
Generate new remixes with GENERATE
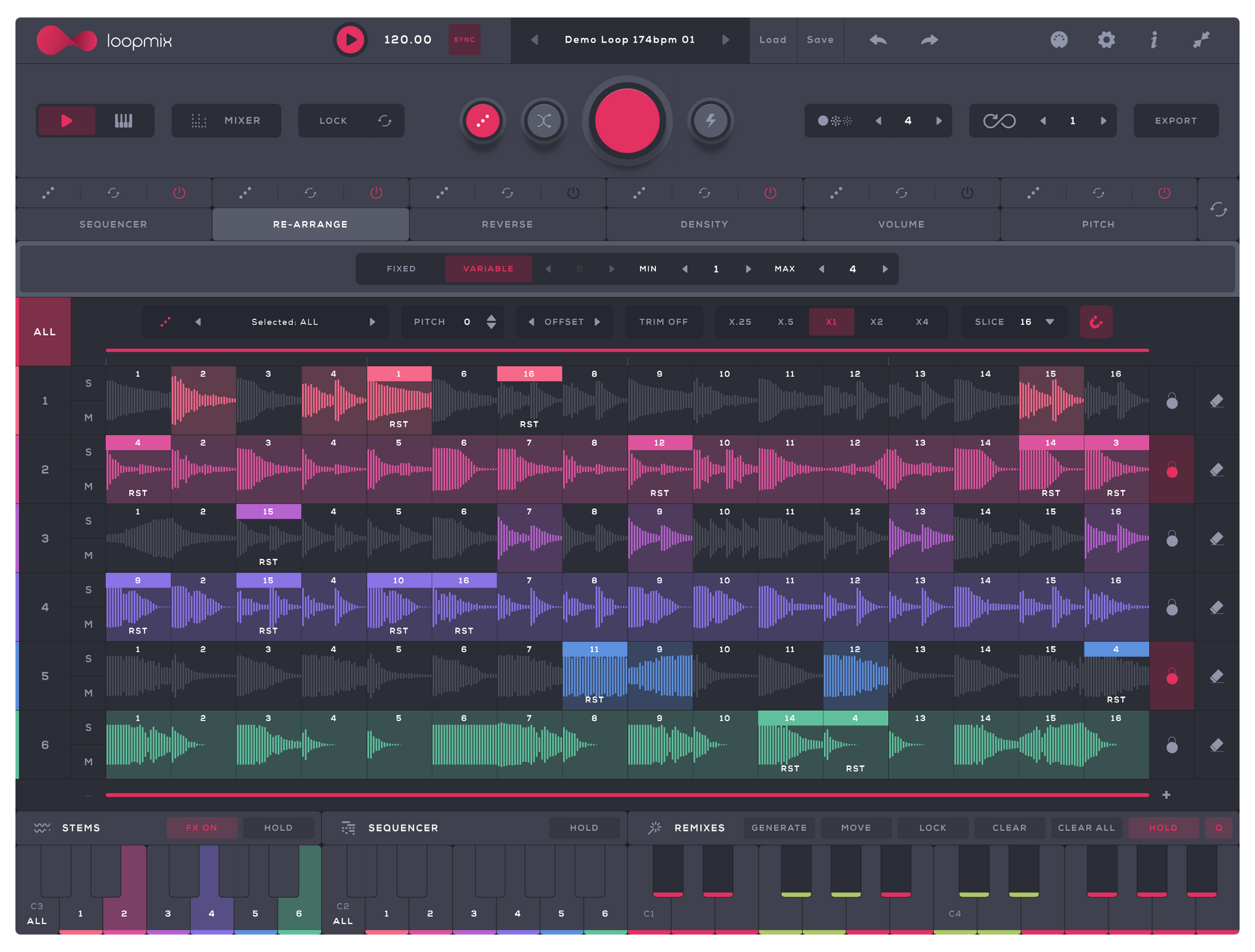[780, 828]
